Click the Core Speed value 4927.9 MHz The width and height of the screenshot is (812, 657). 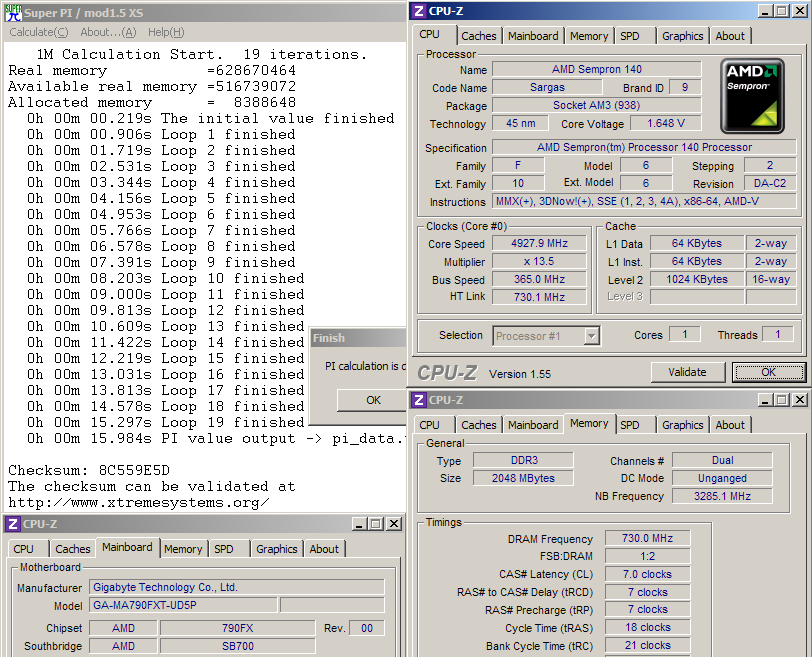539,243
